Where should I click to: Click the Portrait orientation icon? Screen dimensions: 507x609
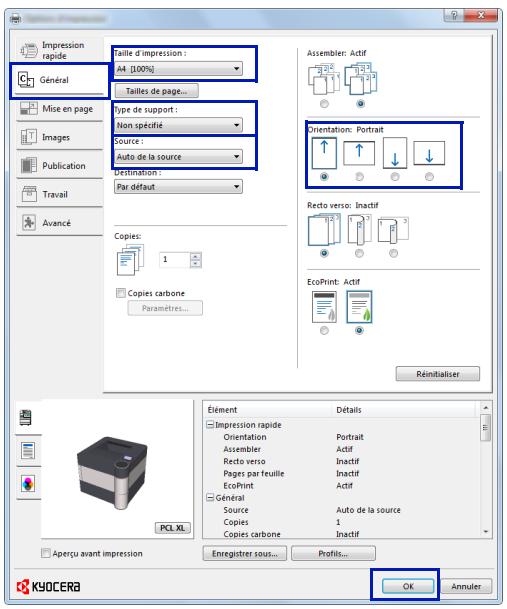pos(324,153)
